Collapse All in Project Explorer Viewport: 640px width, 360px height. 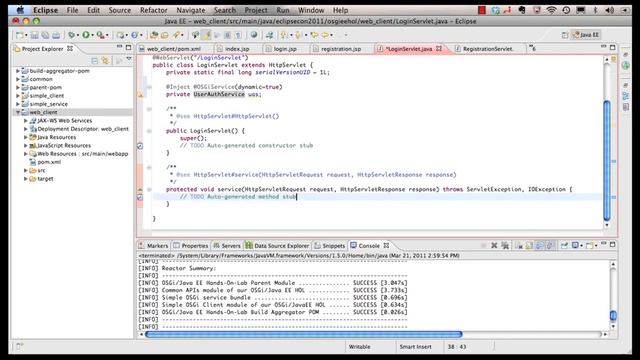[95, 61]
